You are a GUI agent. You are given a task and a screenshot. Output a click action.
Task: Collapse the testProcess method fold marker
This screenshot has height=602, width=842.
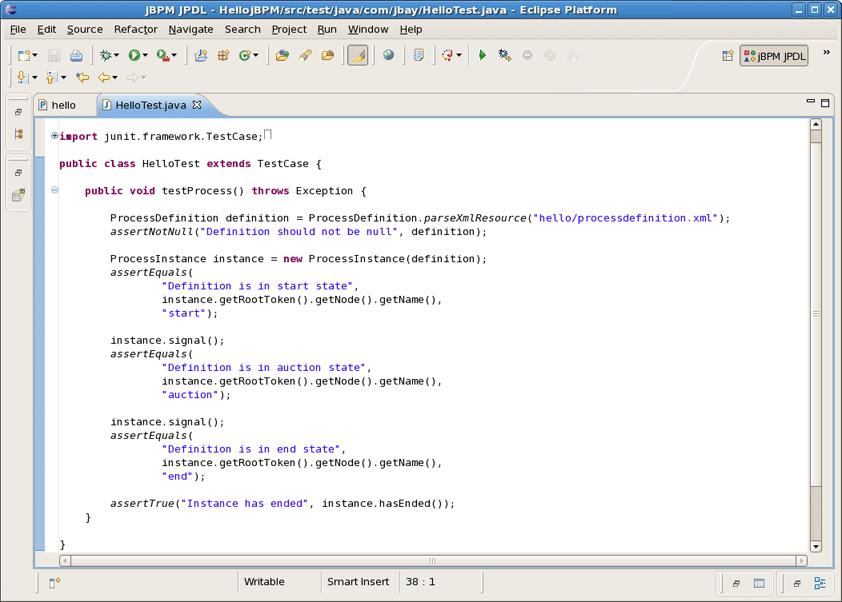pyautogui.click(x=55, y=191)
